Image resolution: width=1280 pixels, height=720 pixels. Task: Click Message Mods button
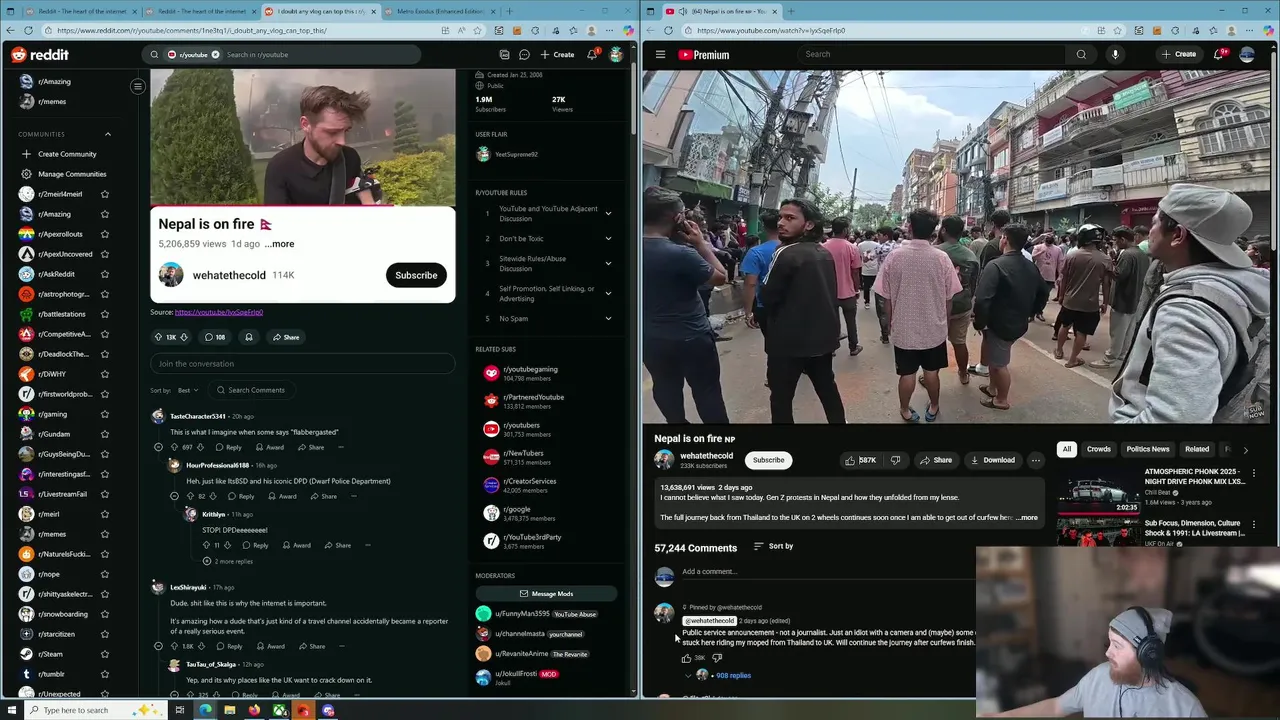[546, 594]
